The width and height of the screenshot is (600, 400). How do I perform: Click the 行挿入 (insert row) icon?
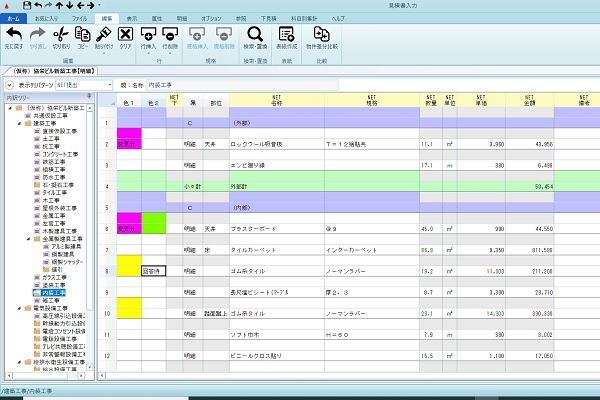pyautogui.click(x=148, y=34)
